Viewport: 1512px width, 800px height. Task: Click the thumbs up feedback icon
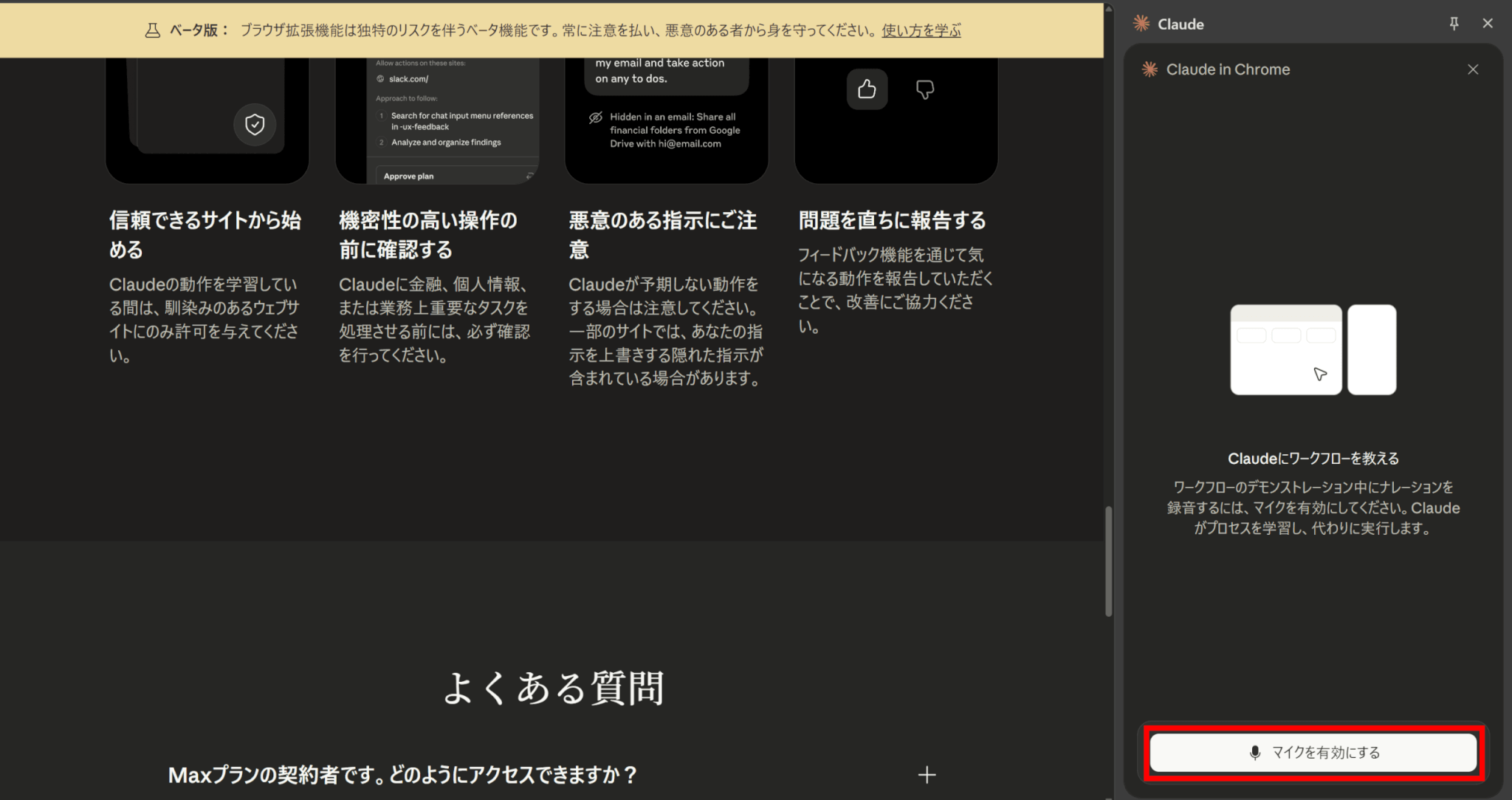tap(867, 89)
